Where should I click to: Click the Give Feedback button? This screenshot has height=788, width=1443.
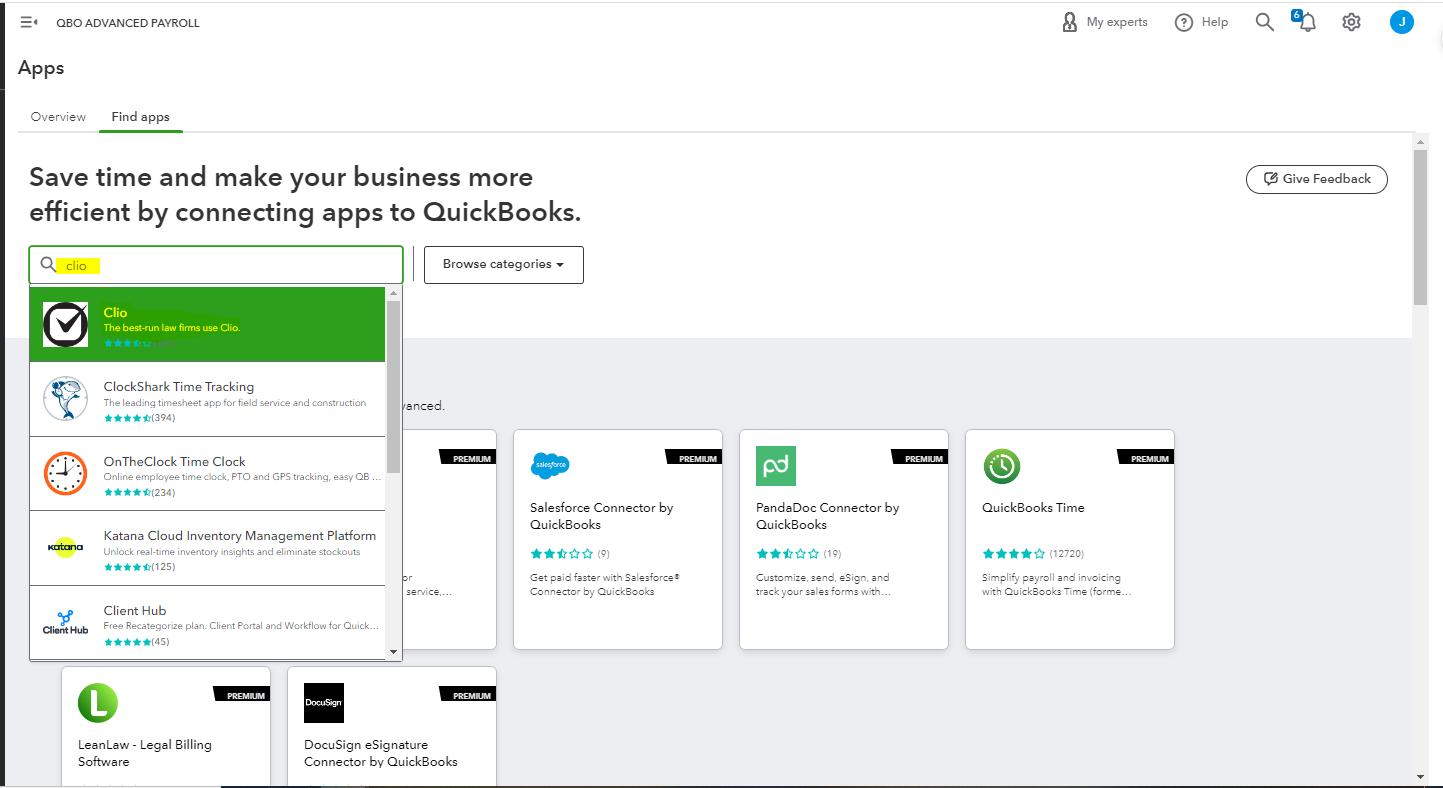click(x=1317, y=179)
